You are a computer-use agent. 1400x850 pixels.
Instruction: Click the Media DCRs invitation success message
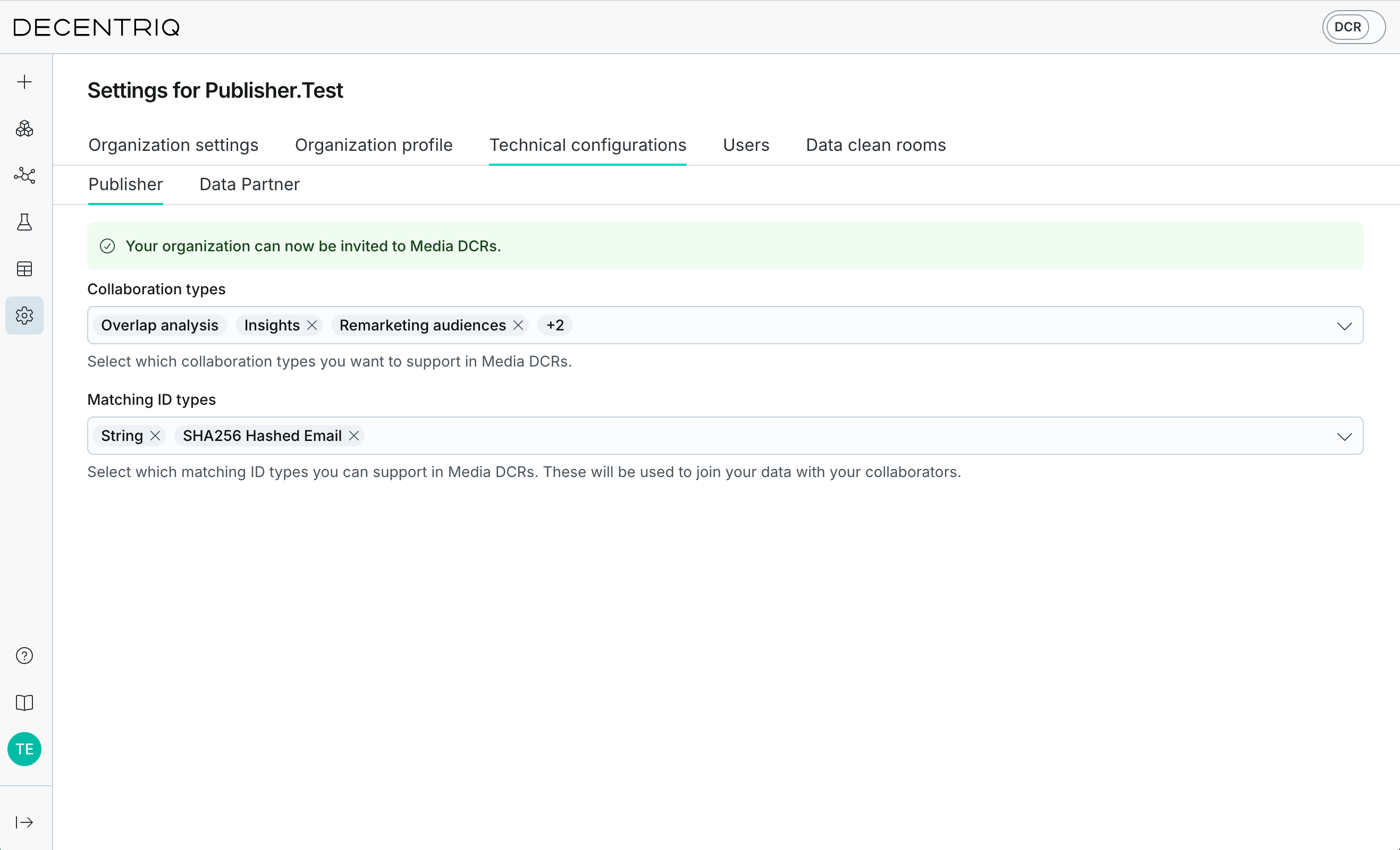[313, 246]
